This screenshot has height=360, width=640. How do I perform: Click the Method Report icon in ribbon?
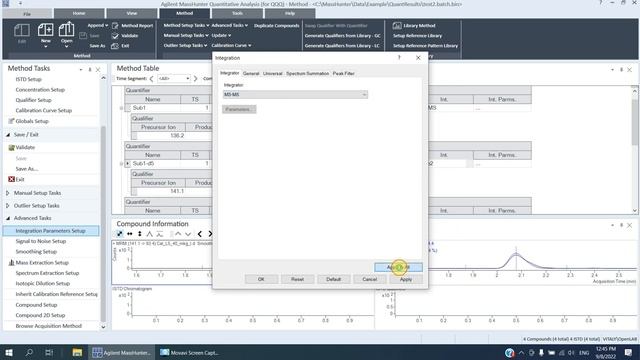point(115,25)
